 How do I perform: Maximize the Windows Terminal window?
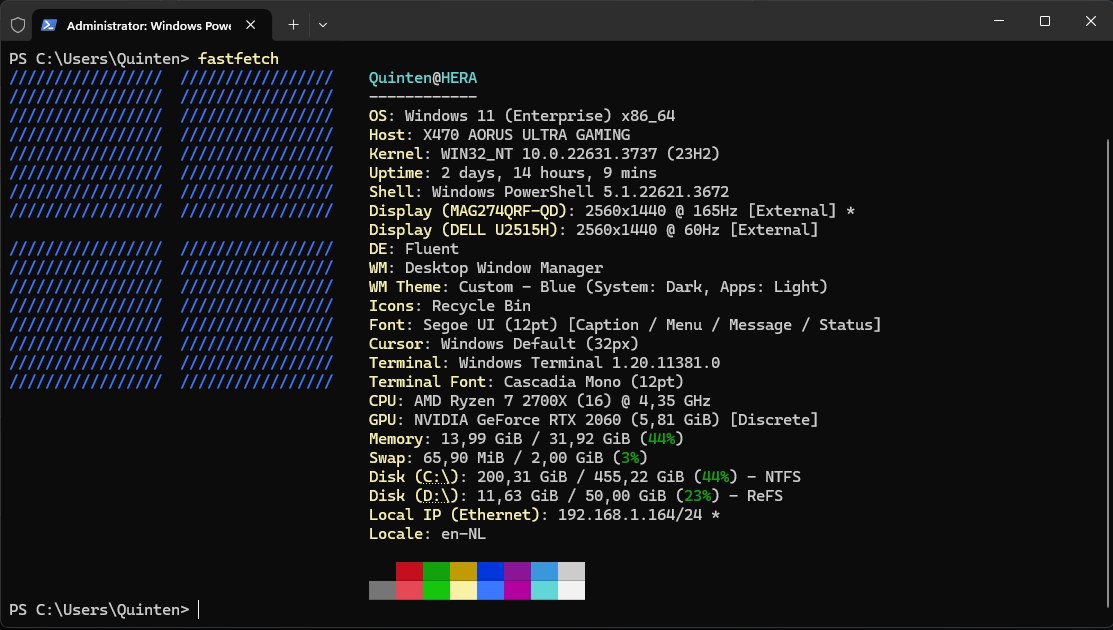1044,21
